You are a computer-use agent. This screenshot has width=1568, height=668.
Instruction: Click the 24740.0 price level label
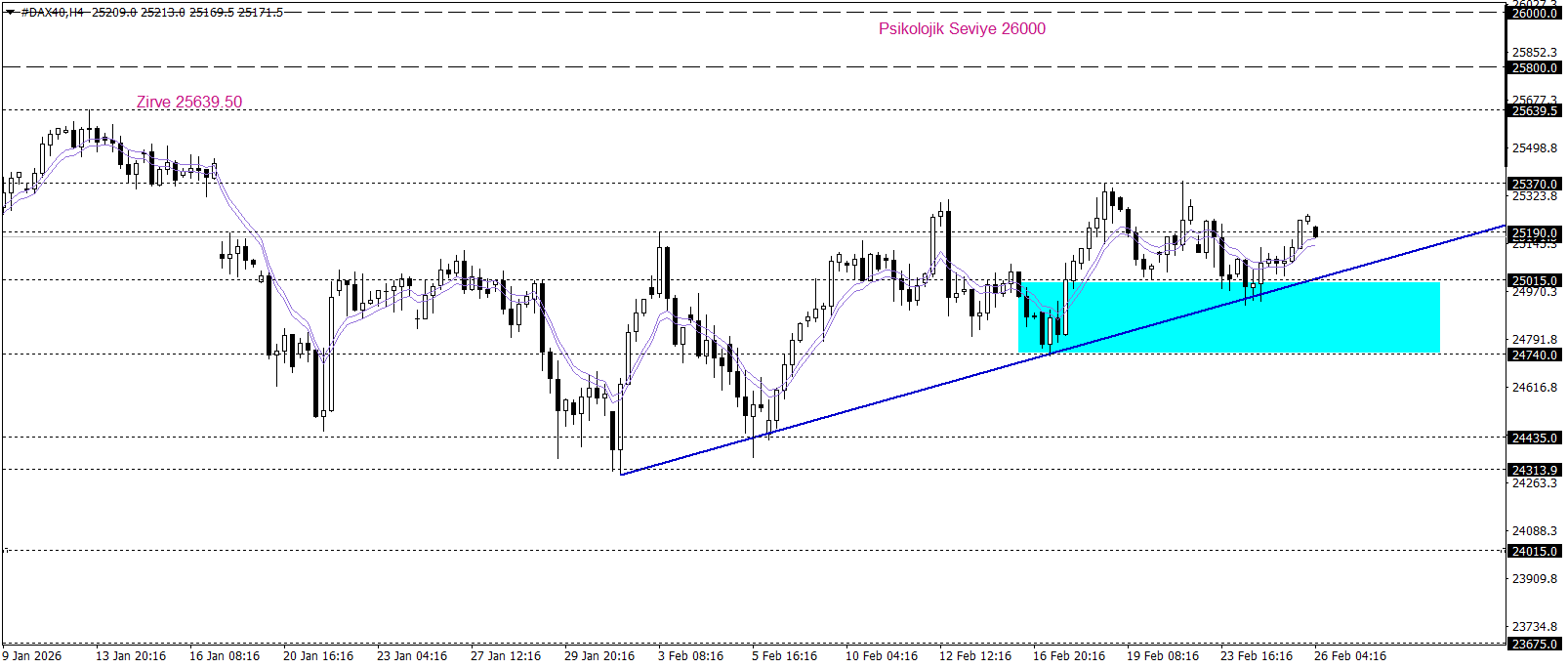tap(1534, 355)
